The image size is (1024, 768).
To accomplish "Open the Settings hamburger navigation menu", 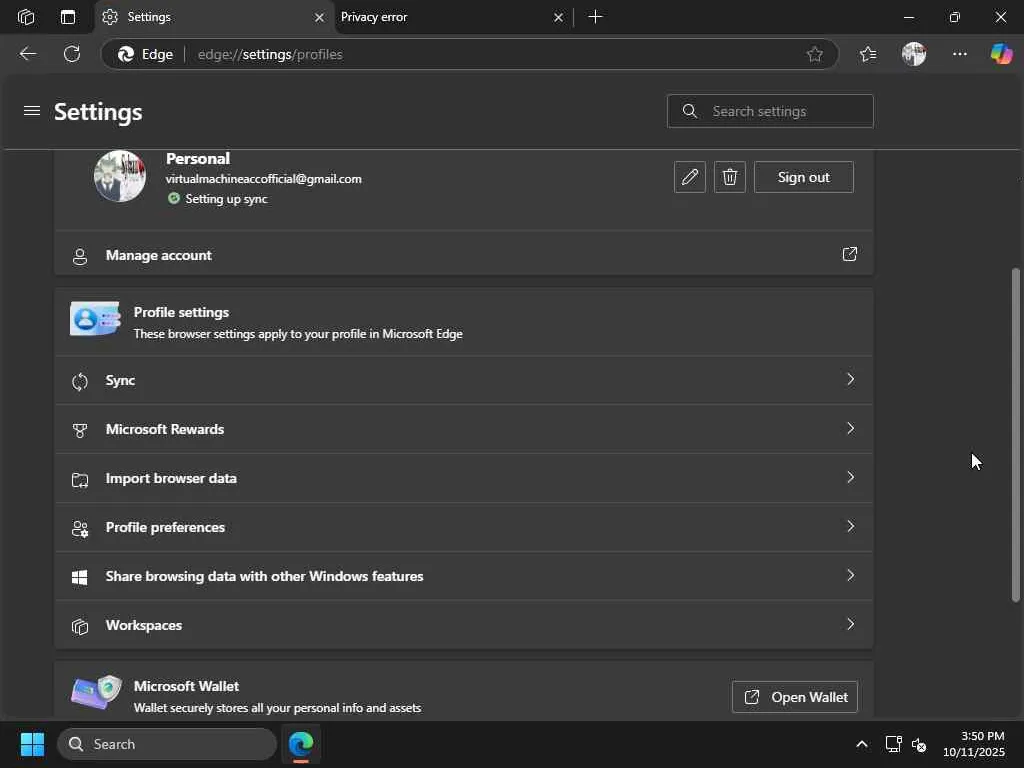I will 32,111.
